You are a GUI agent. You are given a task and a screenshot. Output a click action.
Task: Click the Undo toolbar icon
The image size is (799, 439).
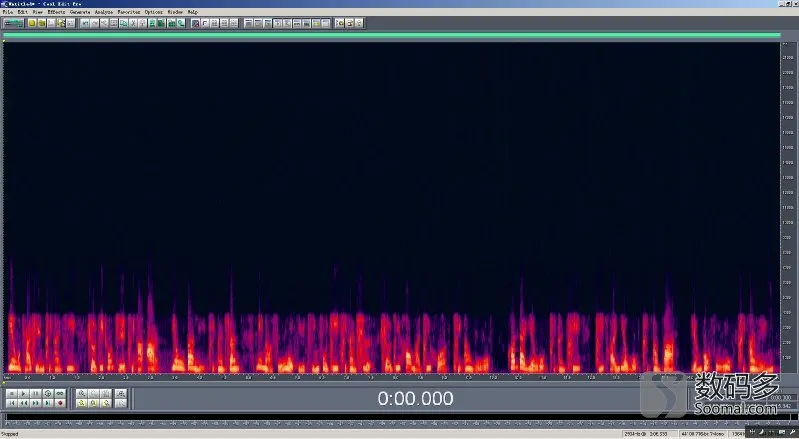[x=85, y=23]
